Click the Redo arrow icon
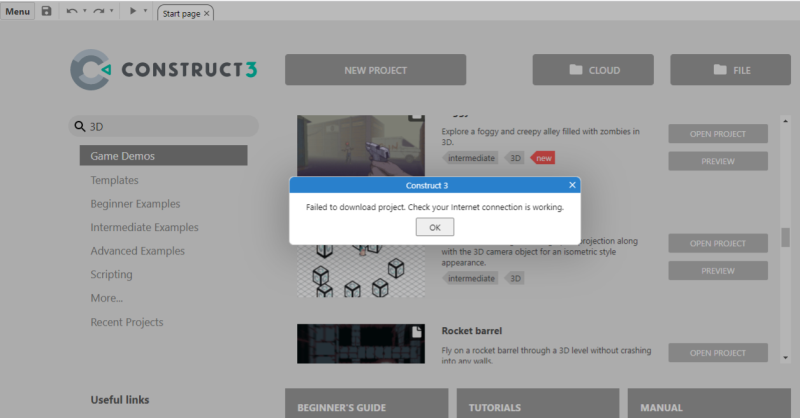This screenshot has height=418, width=800. (x=98, y=11)
